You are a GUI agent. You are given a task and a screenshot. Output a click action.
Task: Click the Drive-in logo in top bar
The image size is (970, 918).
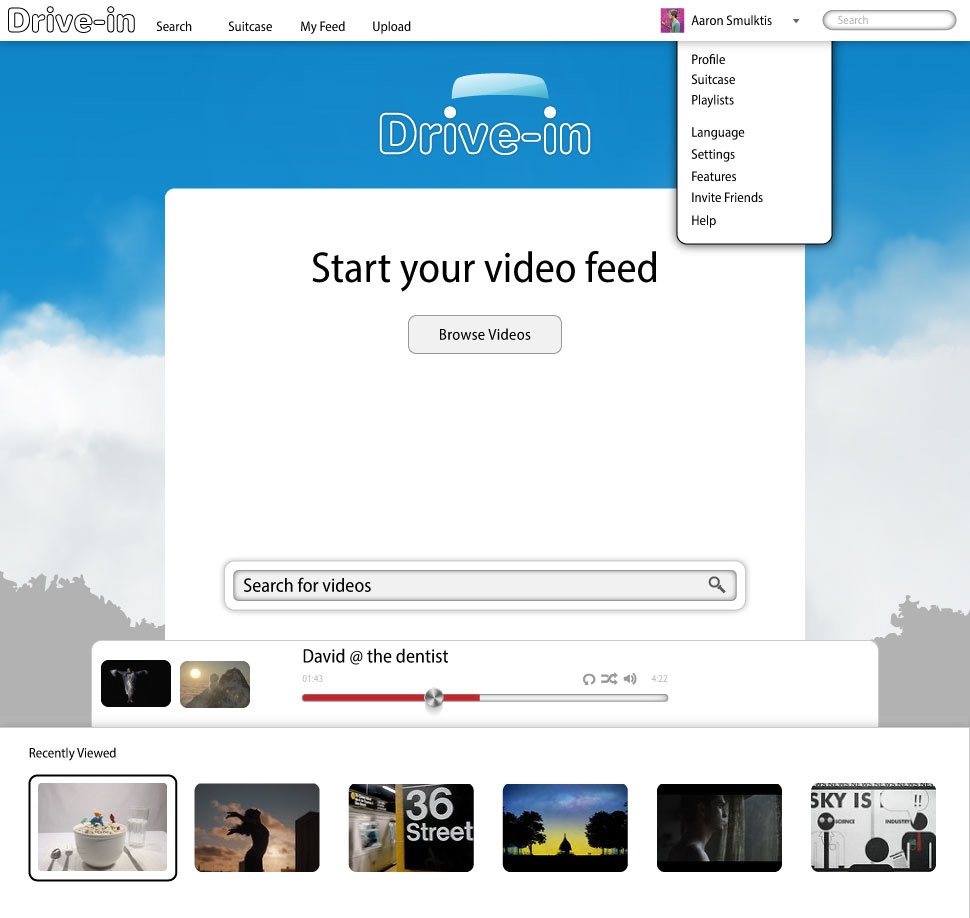[x=71, y=21]
